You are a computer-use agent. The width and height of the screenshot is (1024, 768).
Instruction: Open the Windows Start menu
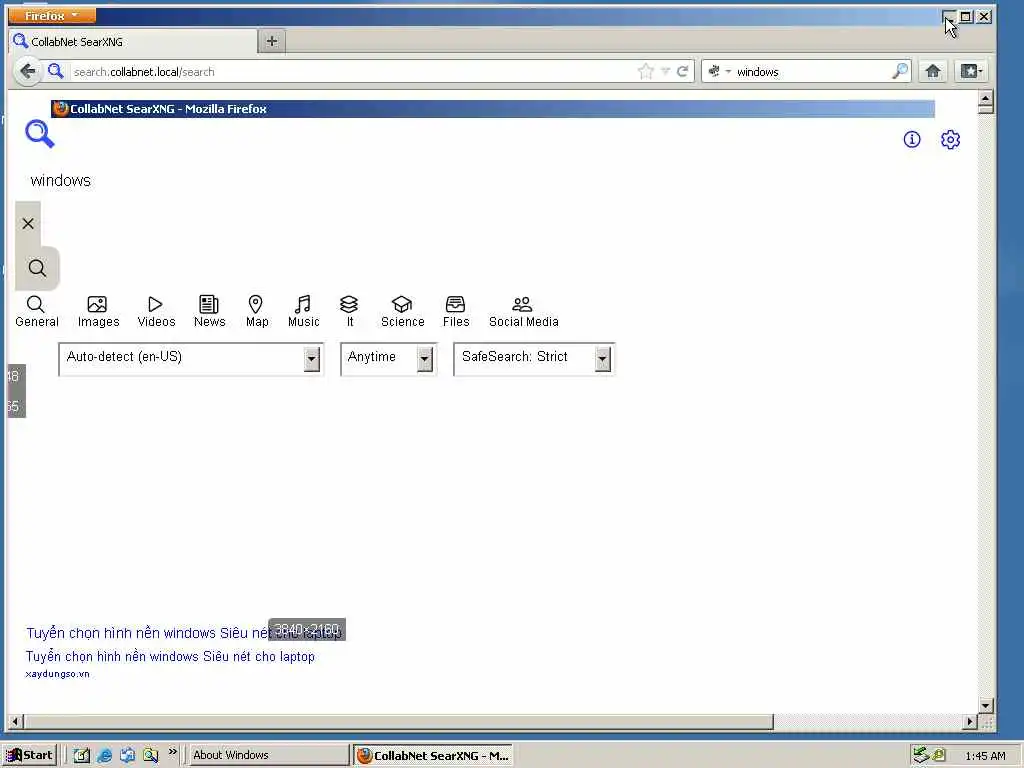point(30,755)
